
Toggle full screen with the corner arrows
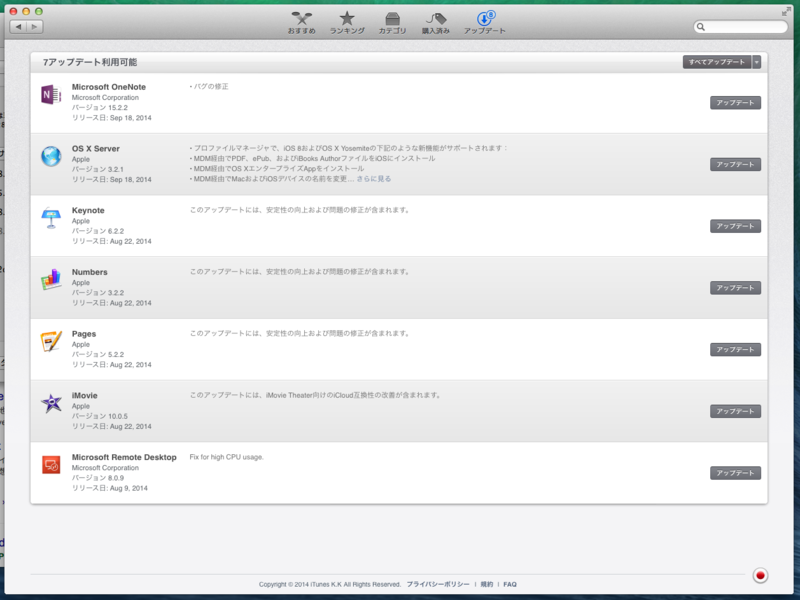click(x=786, y=12)
